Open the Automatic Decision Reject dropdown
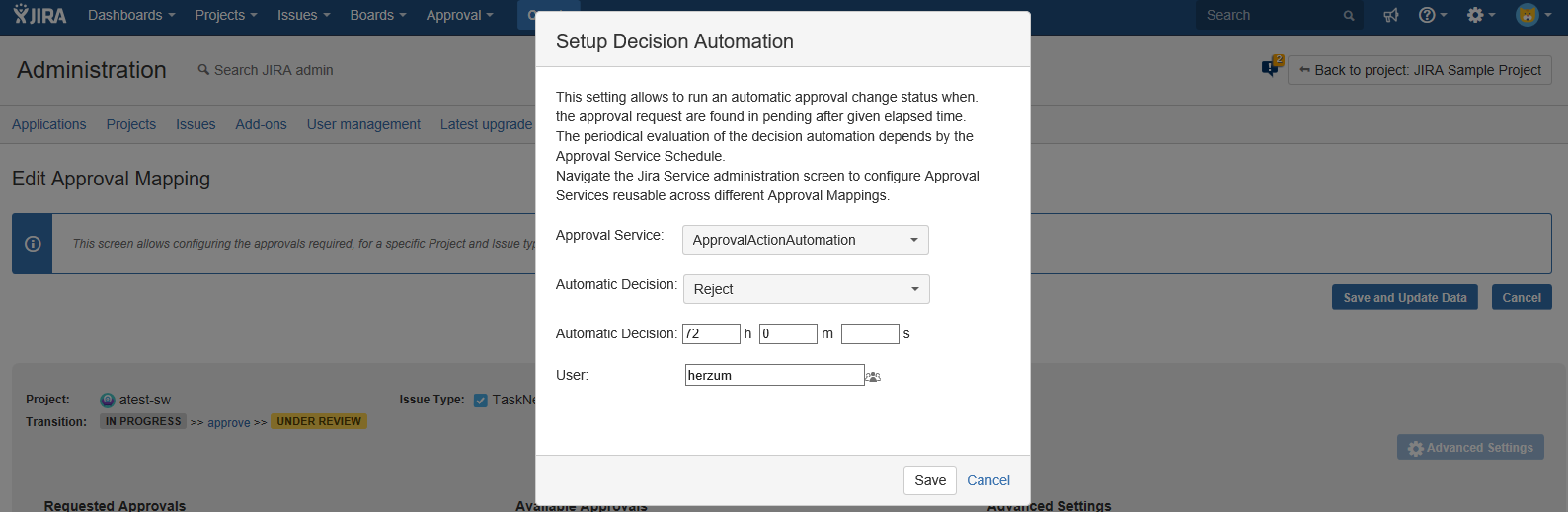Image resolution: width=1568 pixels, height=512 pixels. [x=806, y=289]
